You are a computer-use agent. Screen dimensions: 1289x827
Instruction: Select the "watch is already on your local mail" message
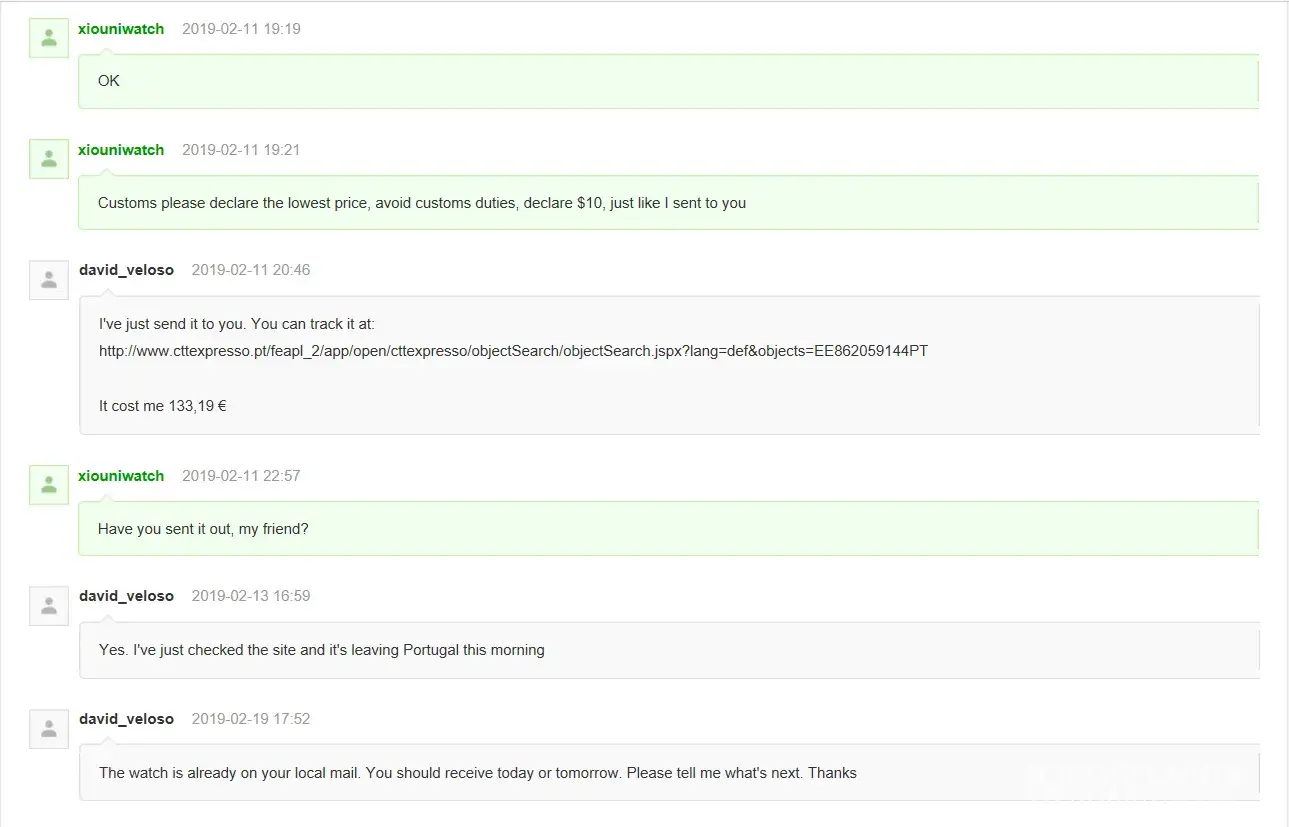point(477,773)
